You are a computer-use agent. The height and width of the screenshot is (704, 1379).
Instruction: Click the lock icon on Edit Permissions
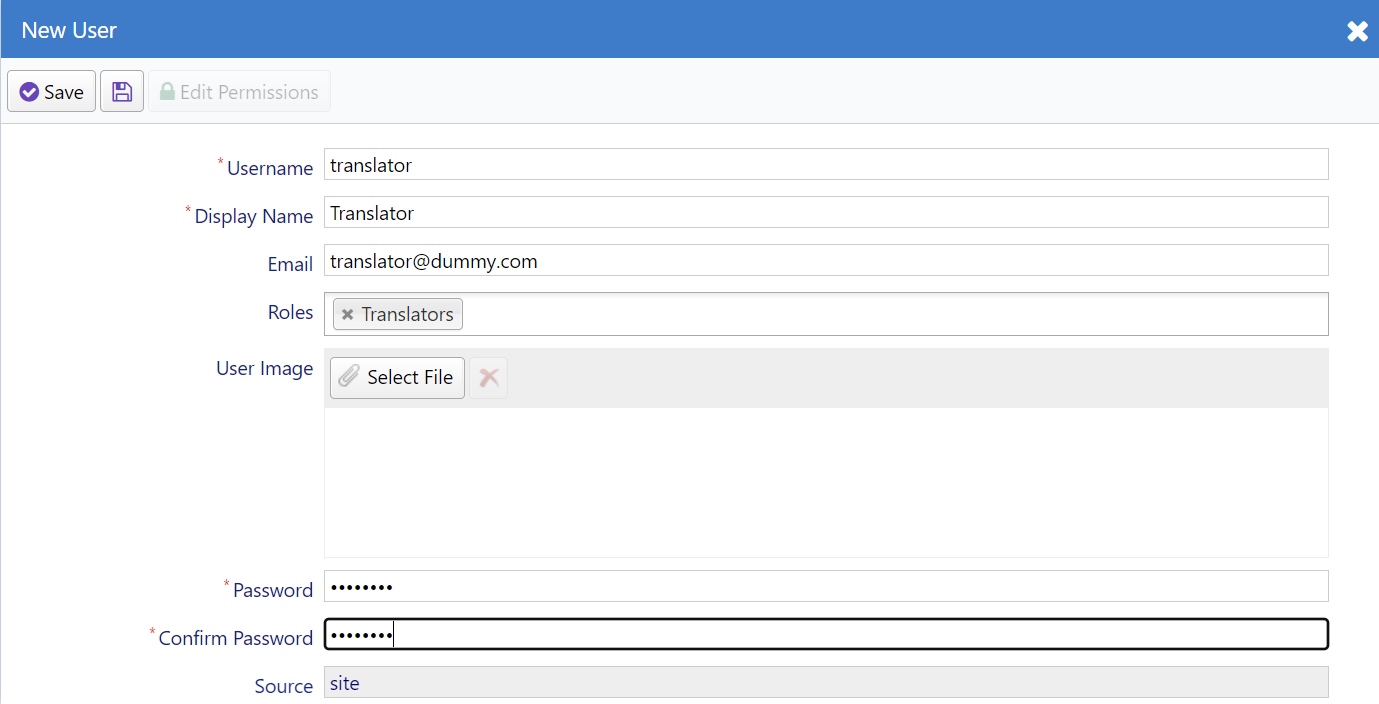169,91
